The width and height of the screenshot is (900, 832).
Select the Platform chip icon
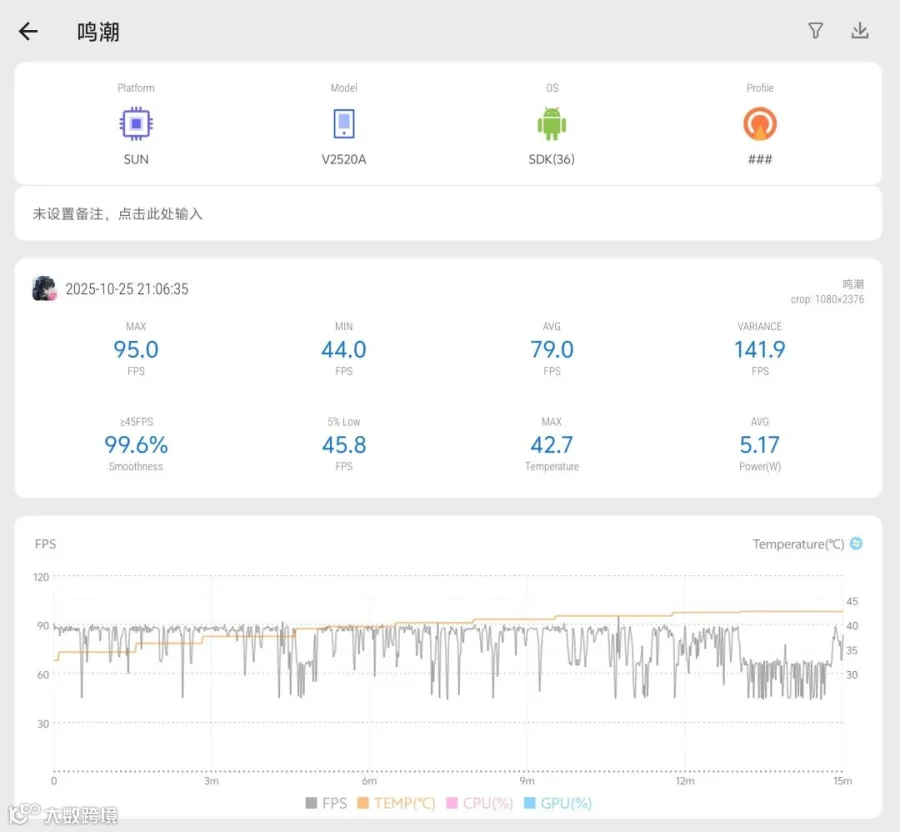point(136,123)
